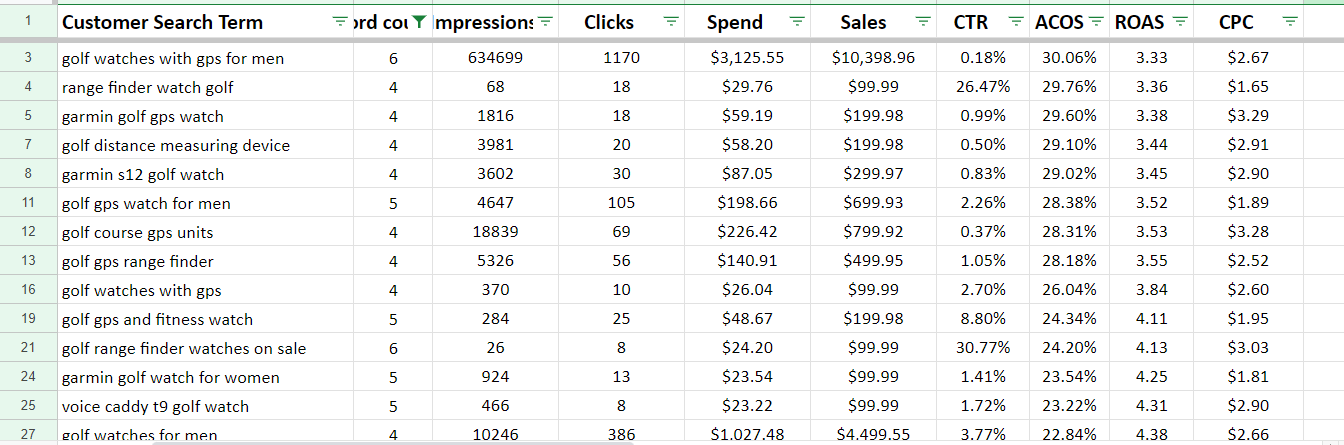Open filter icon on ROAS column
Image resolution: width=1344 pixels, height=445 pixels.
[x=1181, y=22]
